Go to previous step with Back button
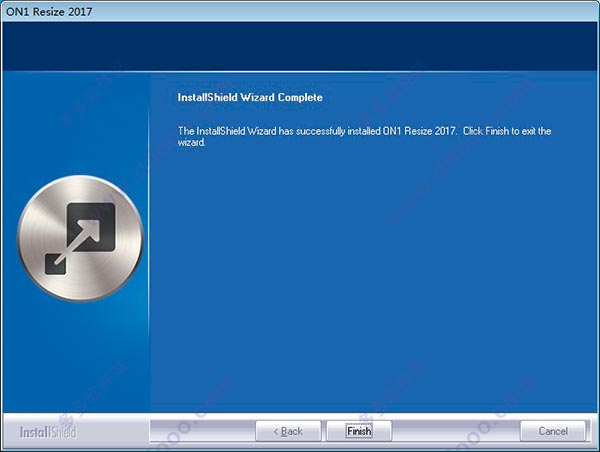Viewport: 600px width, 452px height. click(288, 431)
